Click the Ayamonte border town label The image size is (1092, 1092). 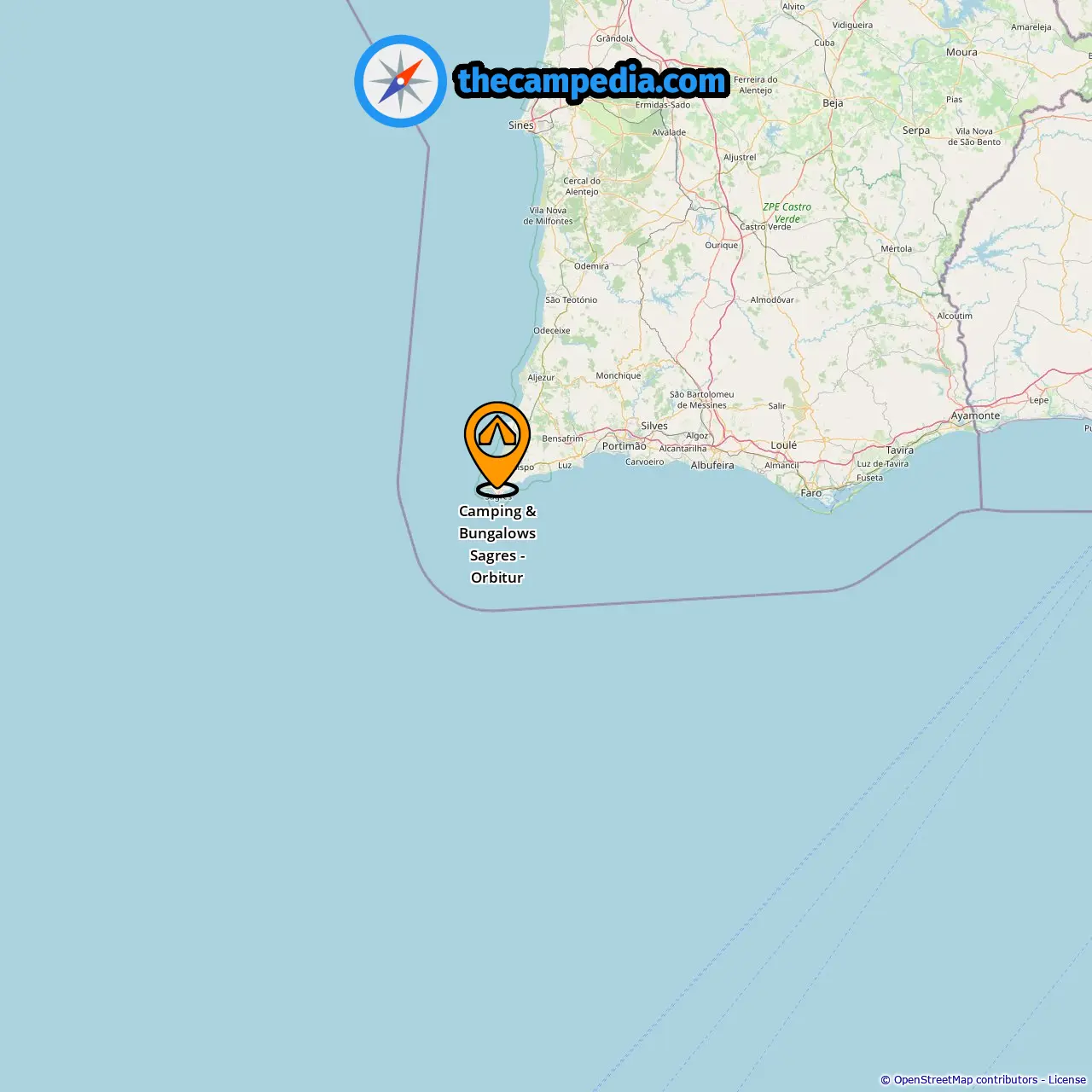975,416
